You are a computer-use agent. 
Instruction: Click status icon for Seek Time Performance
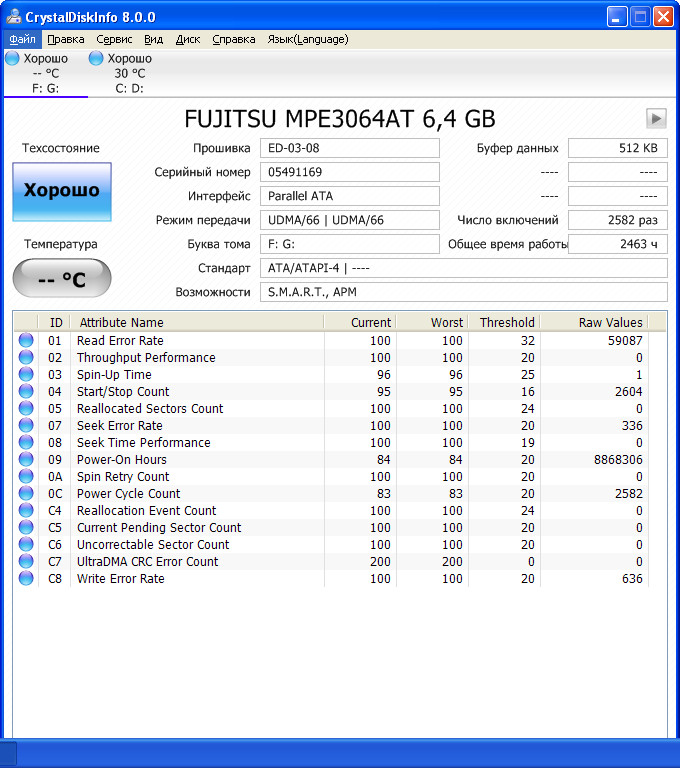tap(26, 442)
